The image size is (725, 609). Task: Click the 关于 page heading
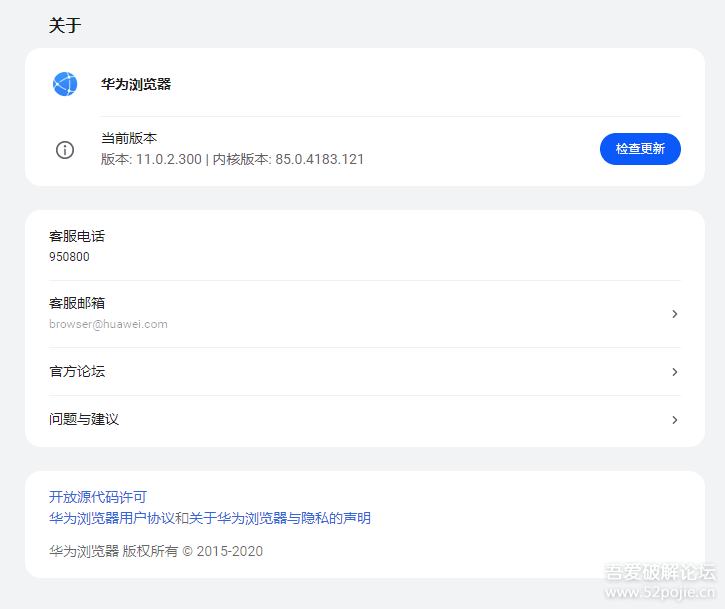click(x=65, y=26)
